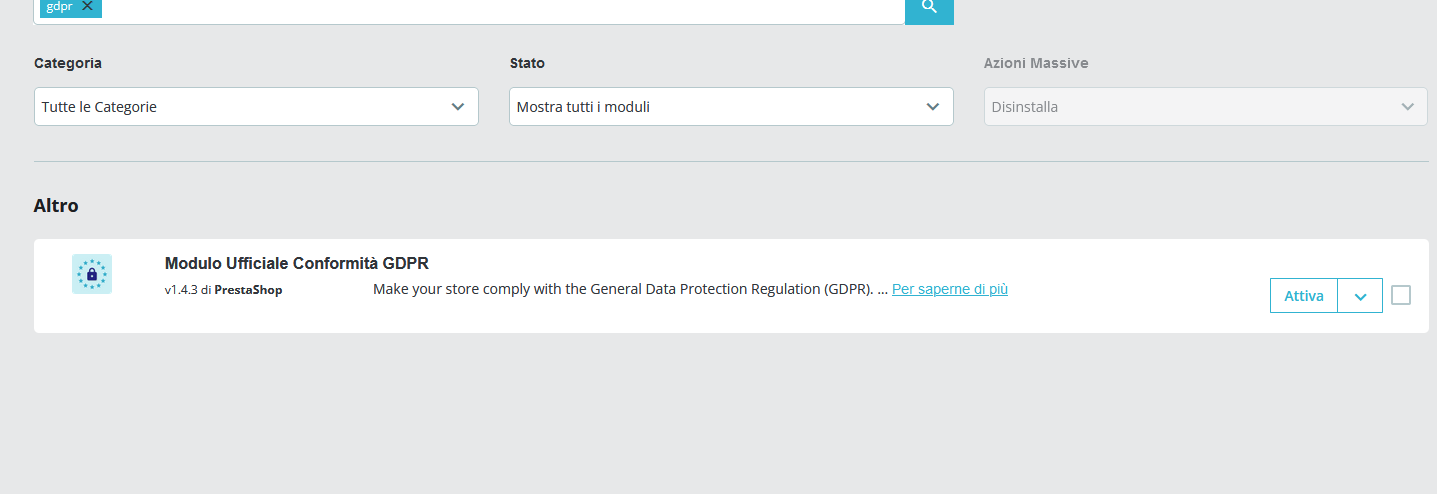Screen dimensions: 1437x494
Task: Click the Azioni Massive label
Action: pyautogui.click(x=1035, y=63)
